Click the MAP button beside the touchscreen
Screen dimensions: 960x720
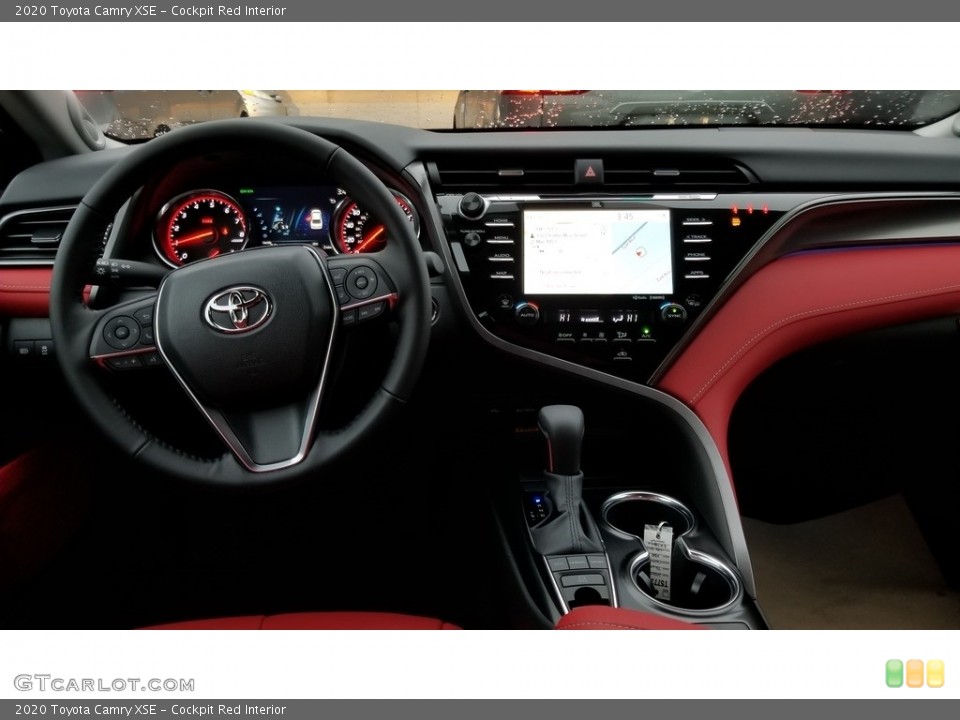coord(501,275)
